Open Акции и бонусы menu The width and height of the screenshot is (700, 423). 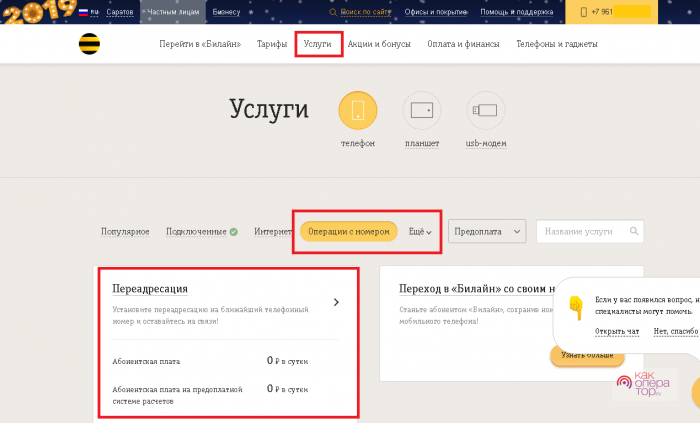click(x=379, y=44)
